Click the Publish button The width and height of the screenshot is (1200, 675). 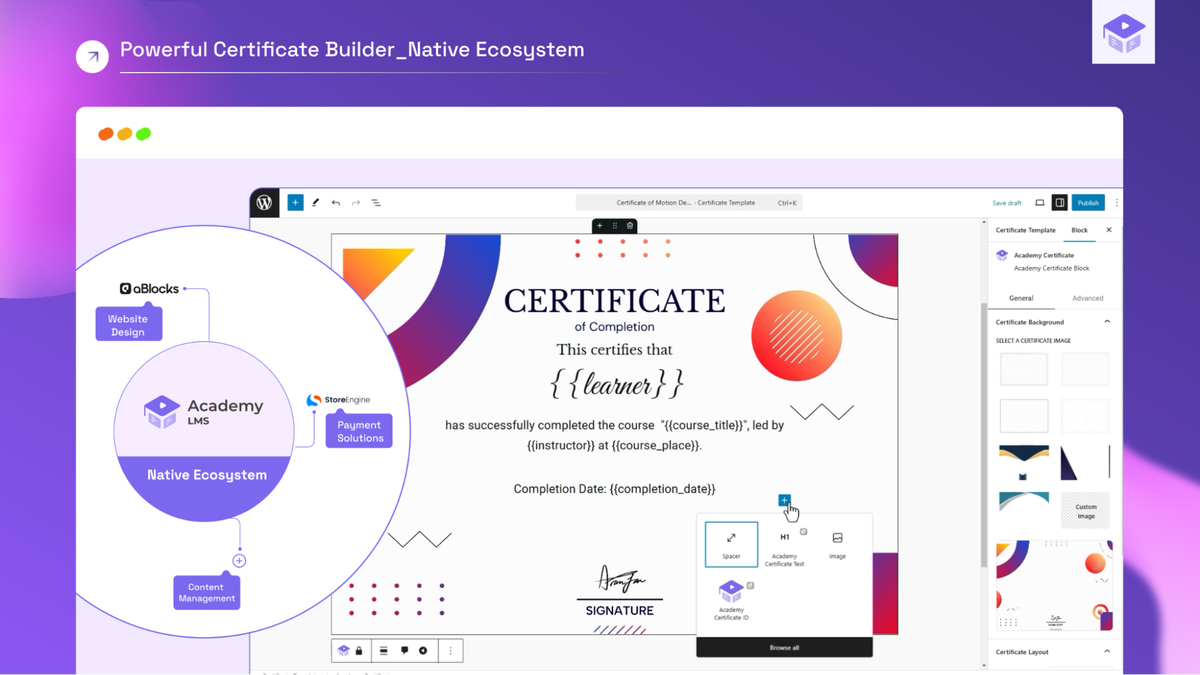point(1088,203)
